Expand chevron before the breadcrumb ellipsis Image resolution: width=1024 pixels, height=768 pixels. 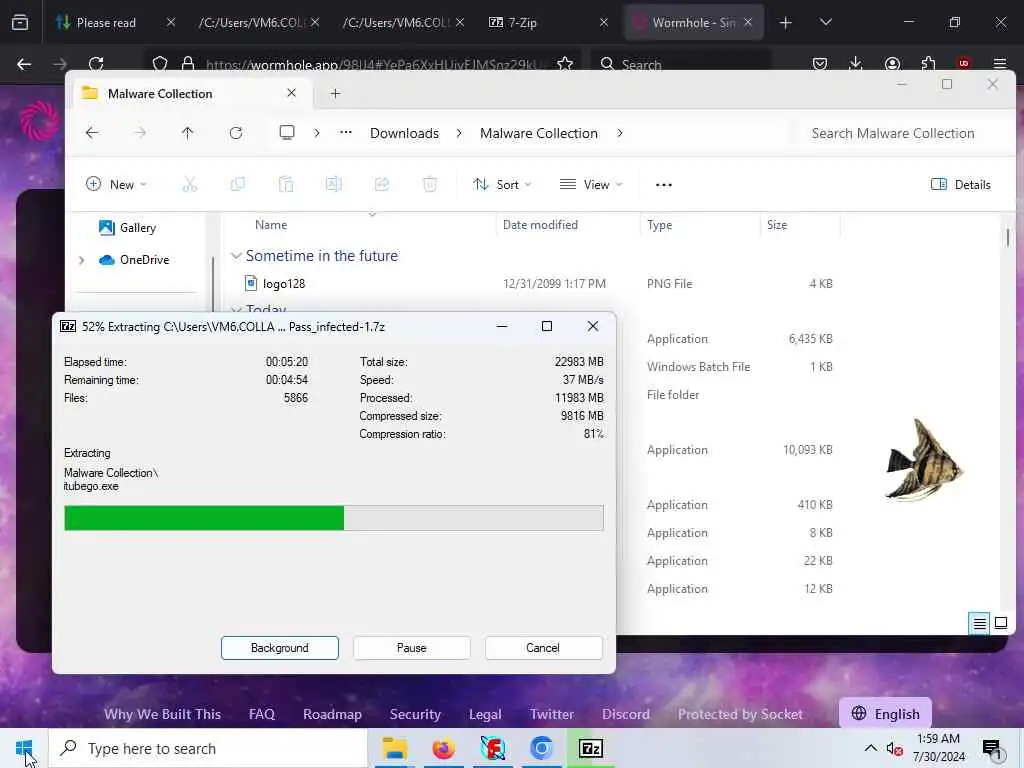click(x=317, y=133)
